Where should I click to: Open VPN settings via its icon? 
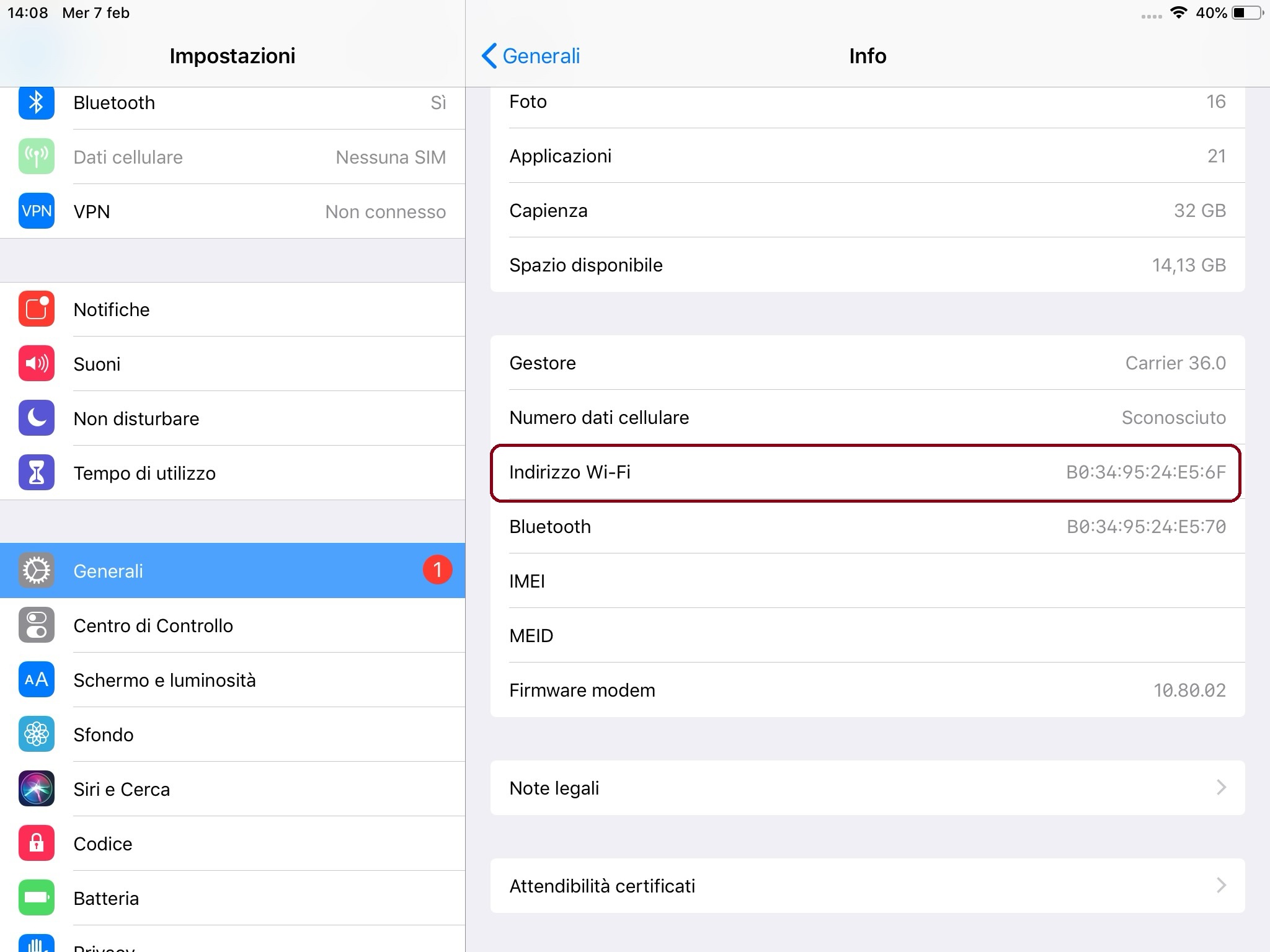tap(36, 211)
